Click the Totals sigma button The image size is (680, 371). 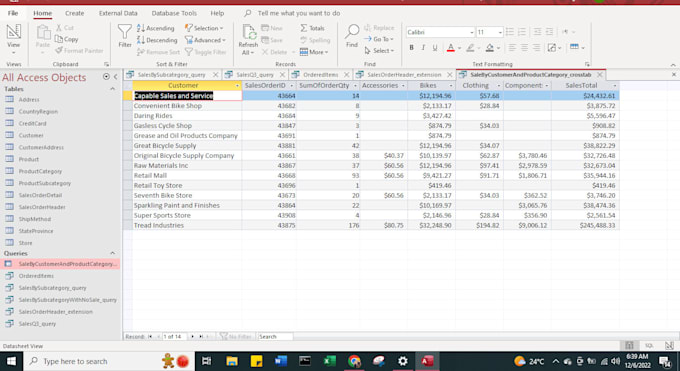tap(312, 28)
